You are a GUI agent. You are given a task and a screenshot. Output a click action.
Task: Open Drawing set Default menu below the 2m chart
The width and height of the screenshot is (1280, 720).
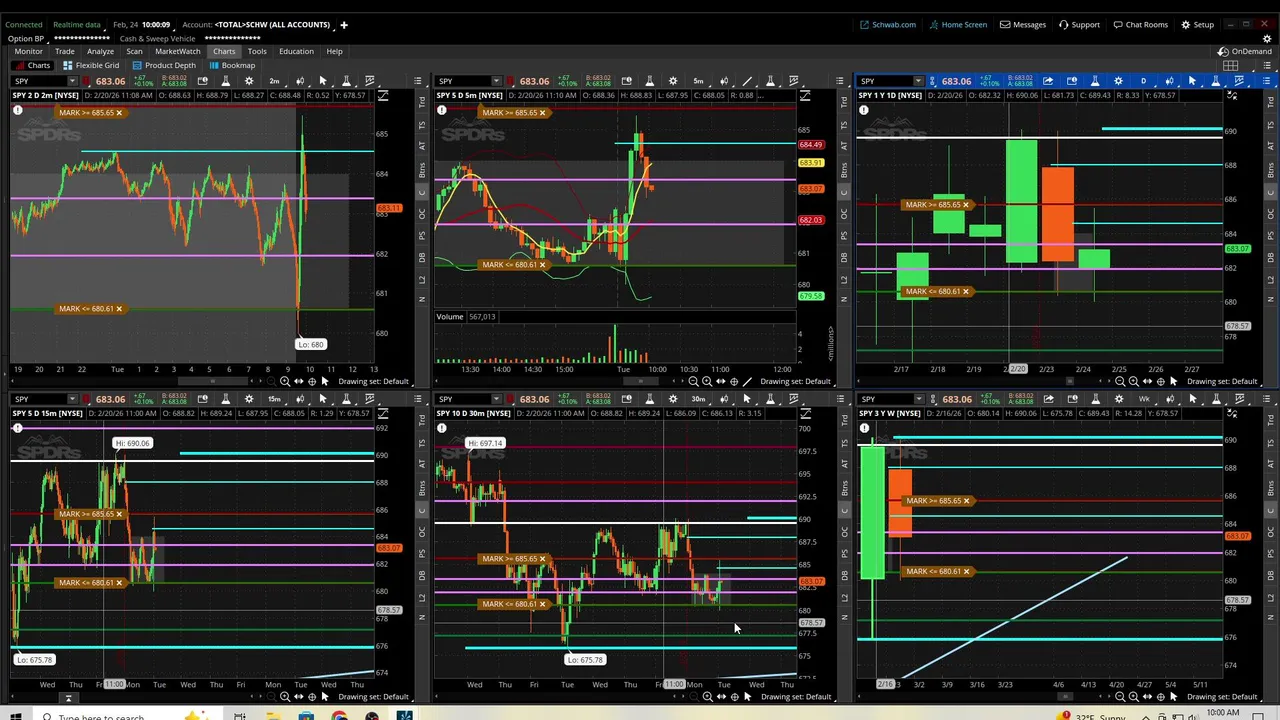coord(374,381)
